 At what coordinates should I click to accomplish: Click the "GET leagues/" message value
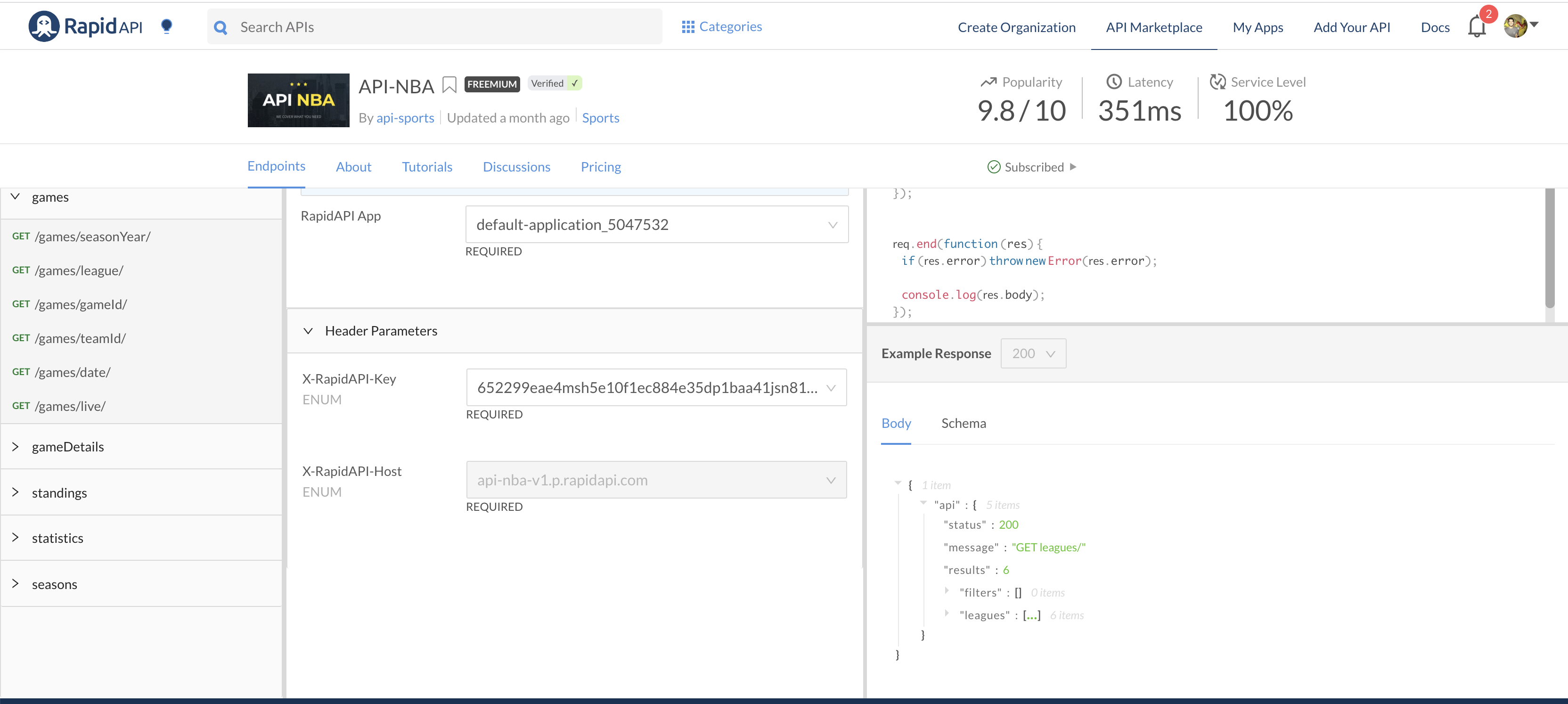click(x=1048, y=548)
